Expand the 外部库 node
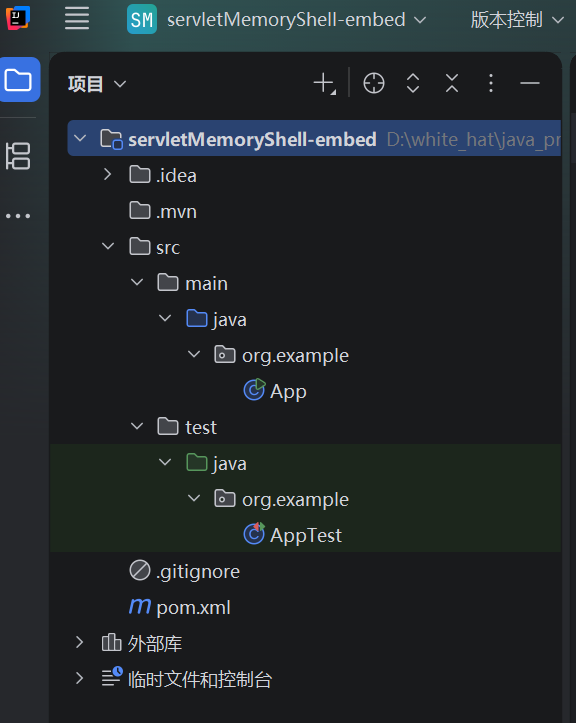 click(79, 642)
